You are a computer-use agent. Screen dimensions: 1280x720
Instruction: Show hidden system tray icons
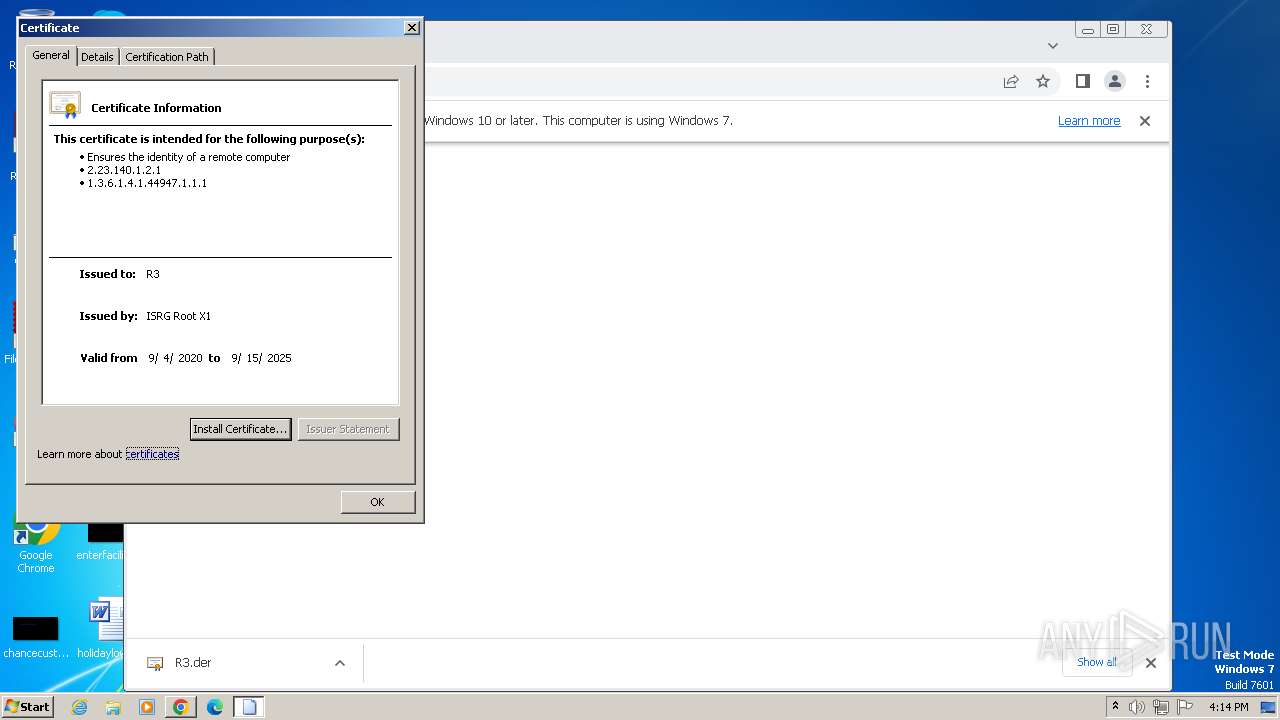(1115, 707)
